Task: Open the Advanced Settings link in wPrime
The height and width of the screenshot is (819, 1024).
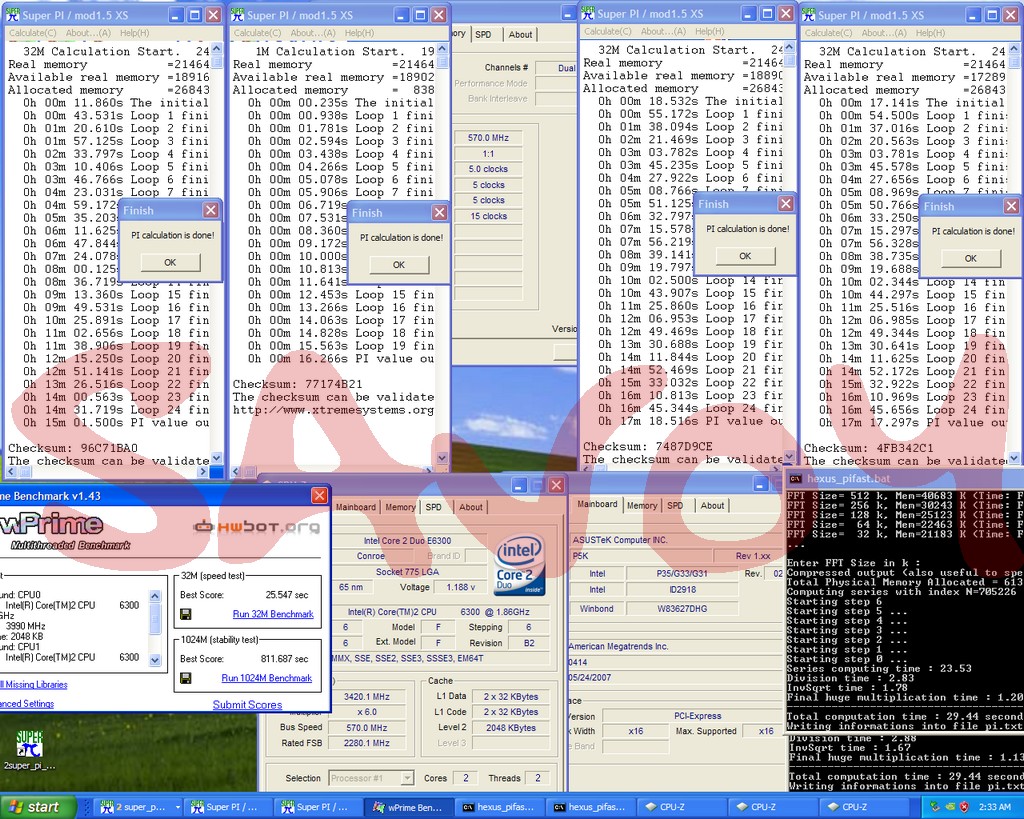Action: (x=27, y=703)
